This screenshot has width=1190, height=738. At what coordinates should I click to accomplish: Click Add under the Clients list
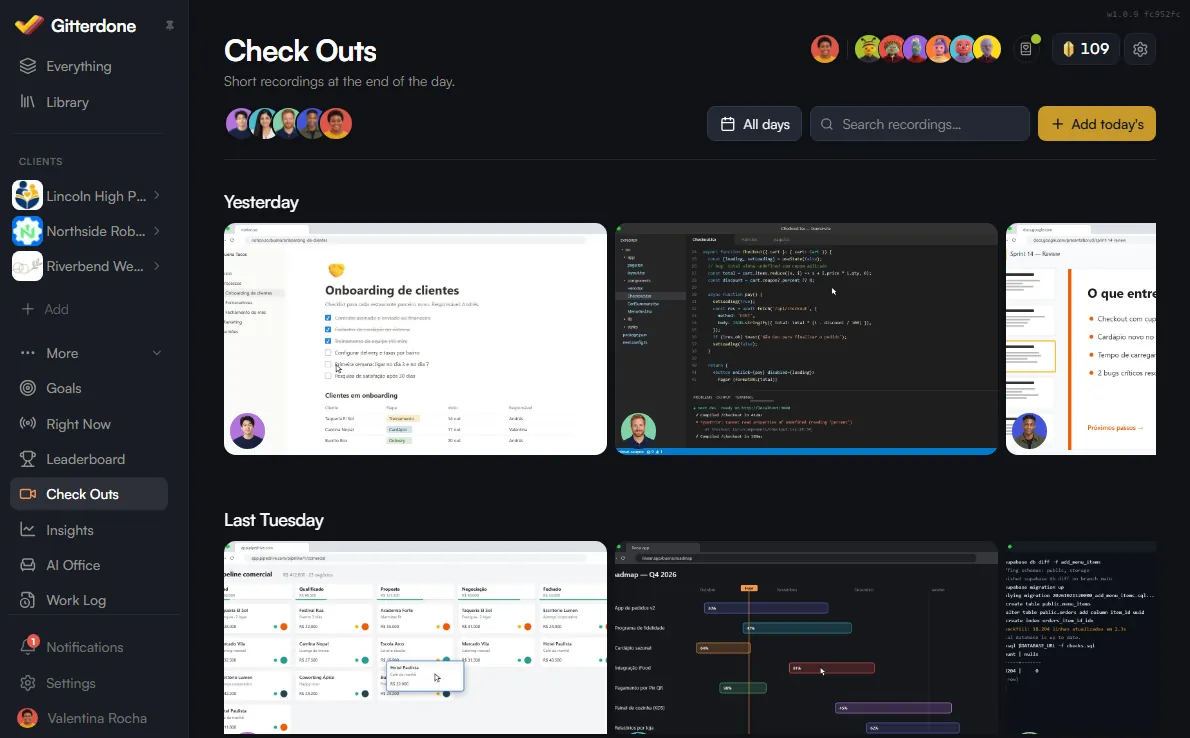click(46, 309)
